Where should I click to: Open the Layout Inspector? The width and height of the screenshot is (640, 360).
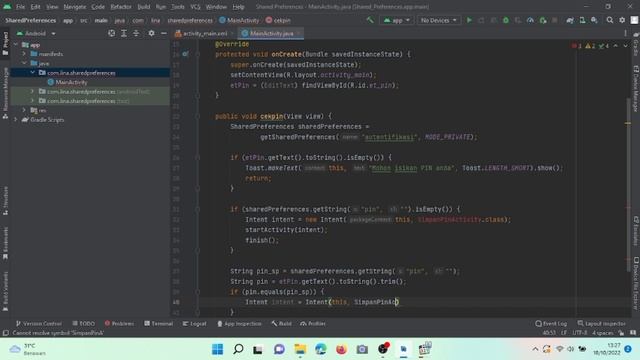601,323
